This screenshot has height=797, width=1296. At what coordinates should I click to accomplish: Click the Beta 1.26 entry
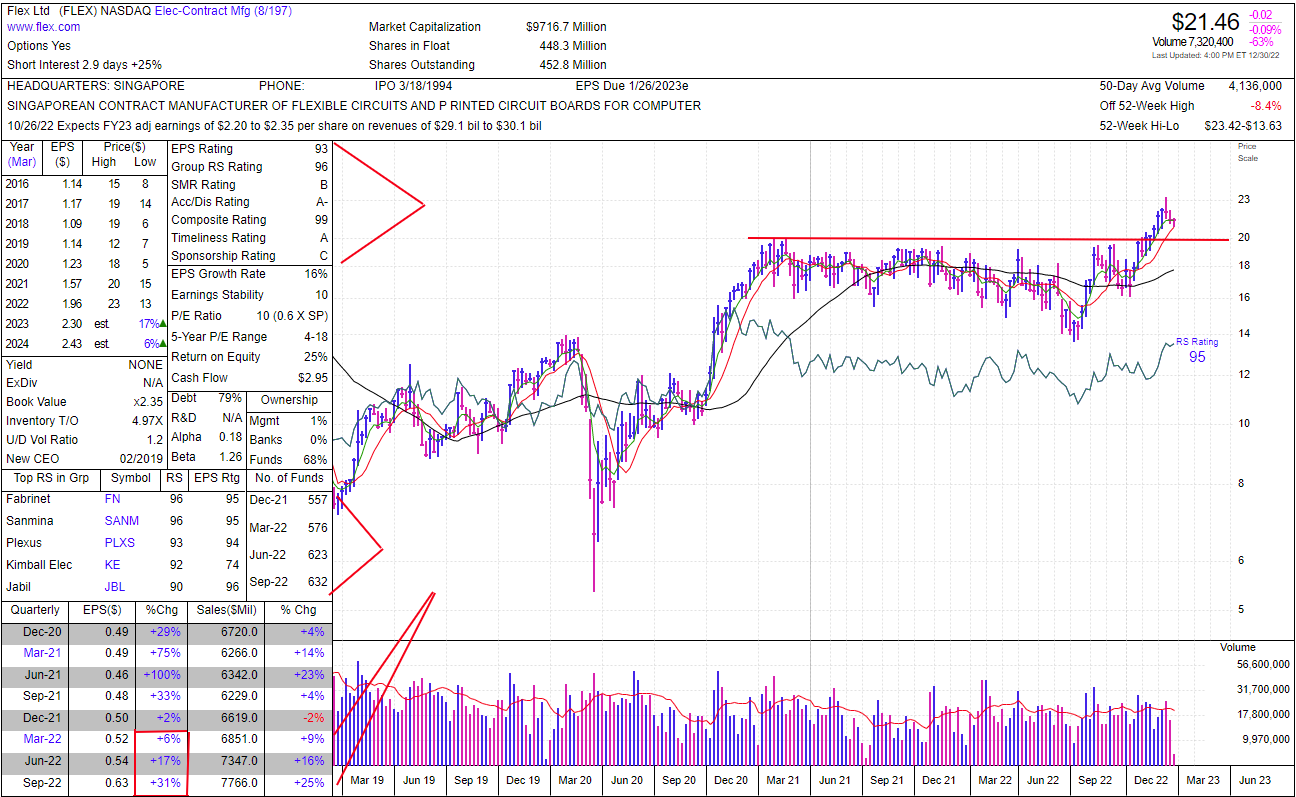207,456
